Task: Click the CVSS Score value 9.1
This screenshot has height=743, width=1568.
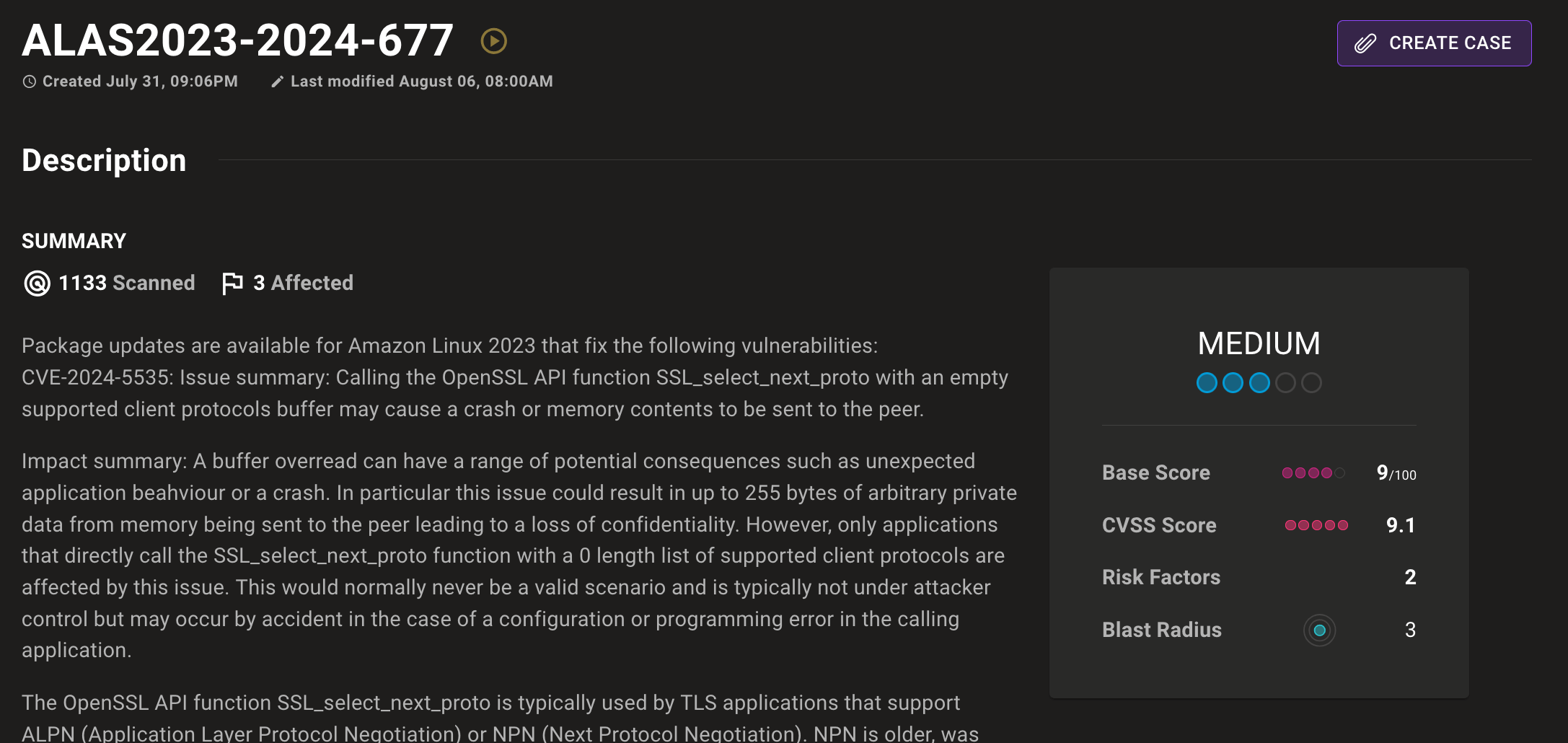Action: (x=1400, y=525)
